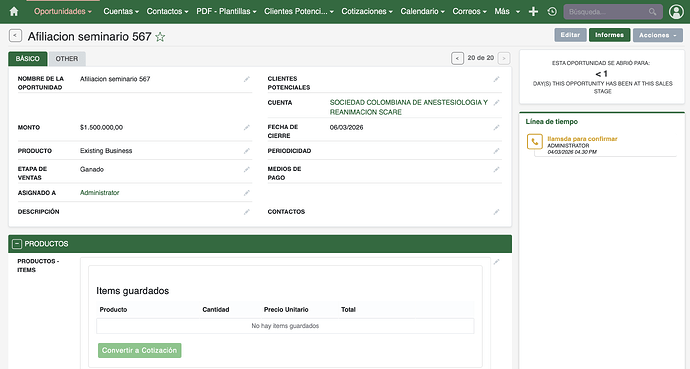Edit Periodicidad field pencil
690x369 pixels.
pyautogui.click(x=496, y=151)
